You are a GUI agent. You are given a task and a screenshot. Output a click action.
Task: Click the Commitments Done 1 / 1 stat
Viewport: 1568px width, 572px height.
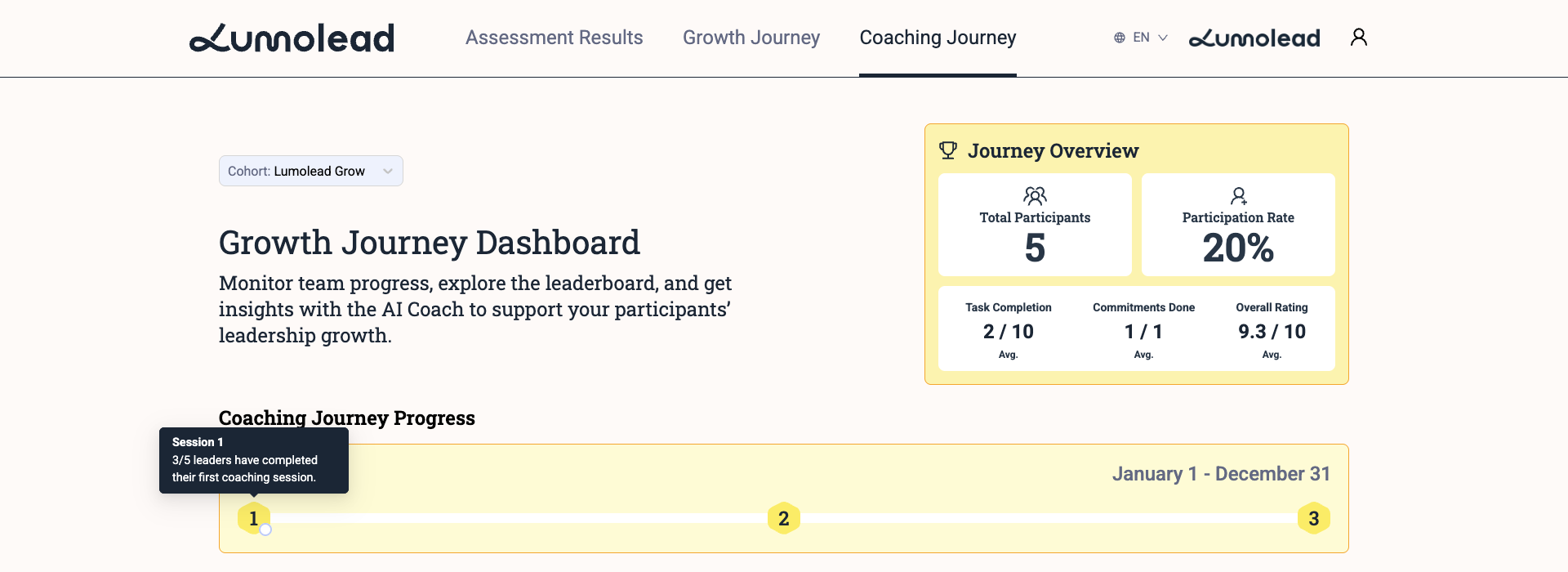click(x=1143, y=330)
